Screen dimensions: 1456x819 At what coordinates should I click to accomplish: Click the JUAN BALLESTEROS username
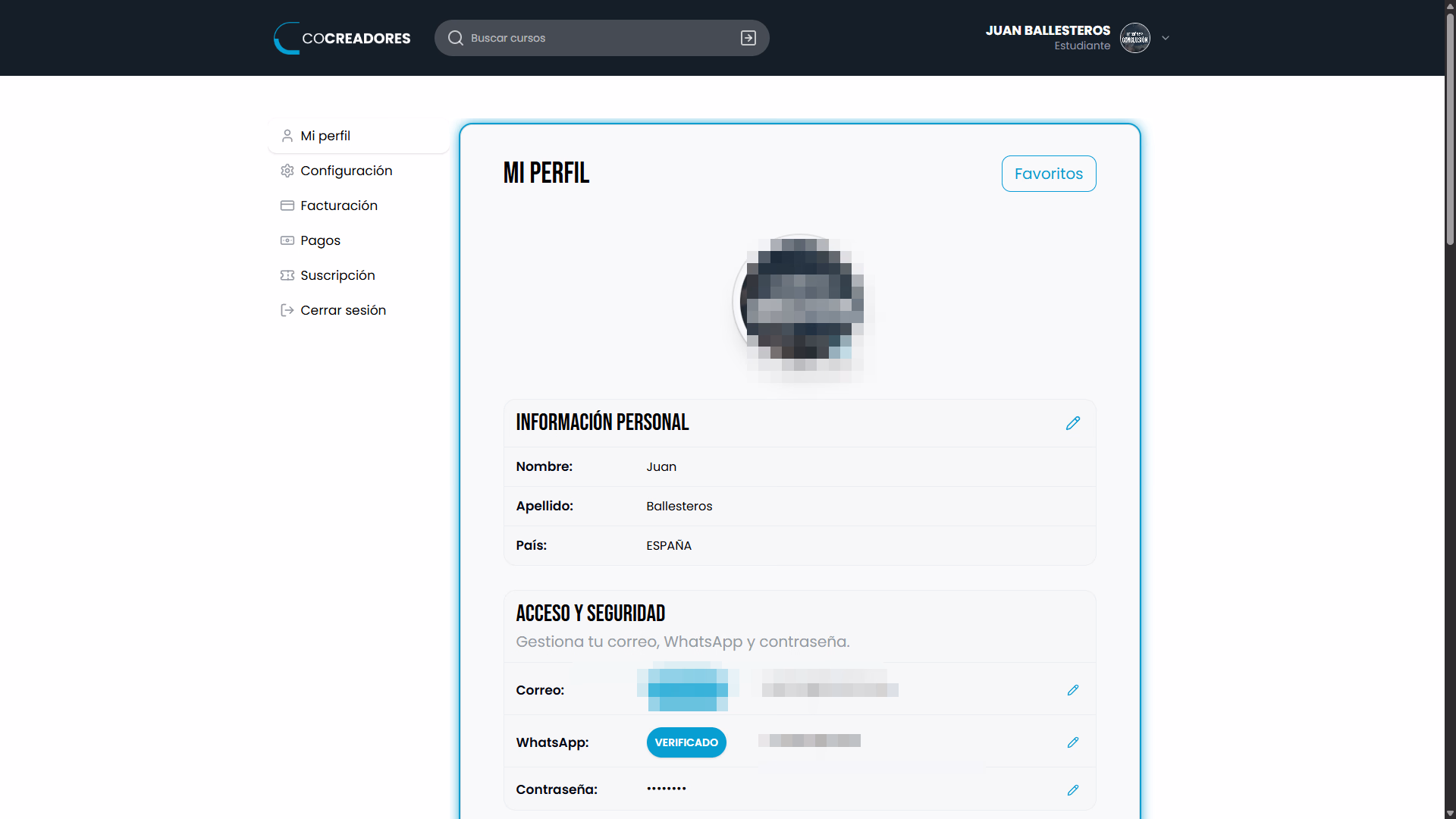(1048, 30)
